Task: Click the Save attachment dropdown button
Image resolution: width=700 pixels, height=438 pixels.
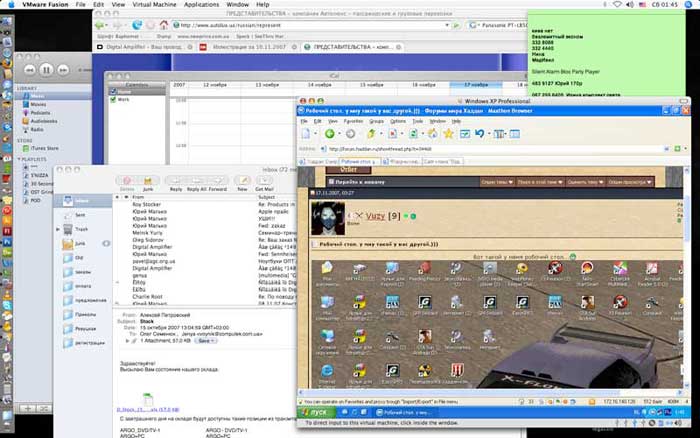Action: click(206, 341)
